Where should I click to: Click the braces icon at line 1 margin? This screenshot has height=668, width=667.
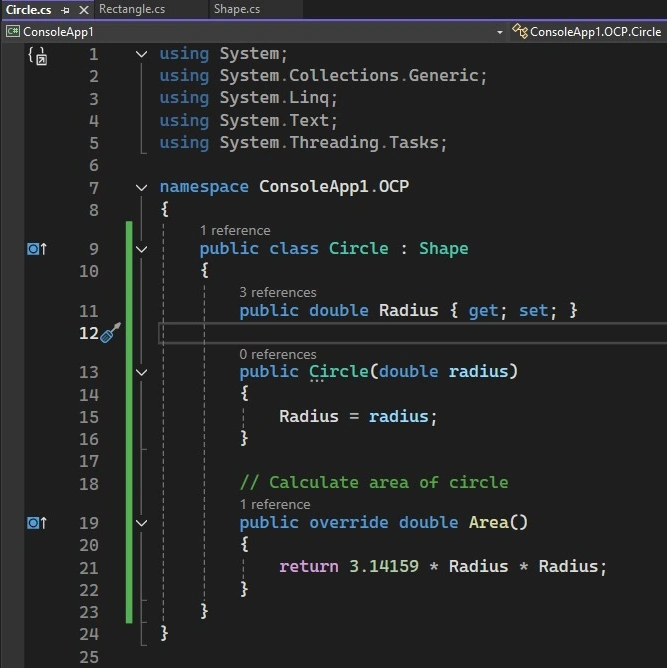[37, 56]
